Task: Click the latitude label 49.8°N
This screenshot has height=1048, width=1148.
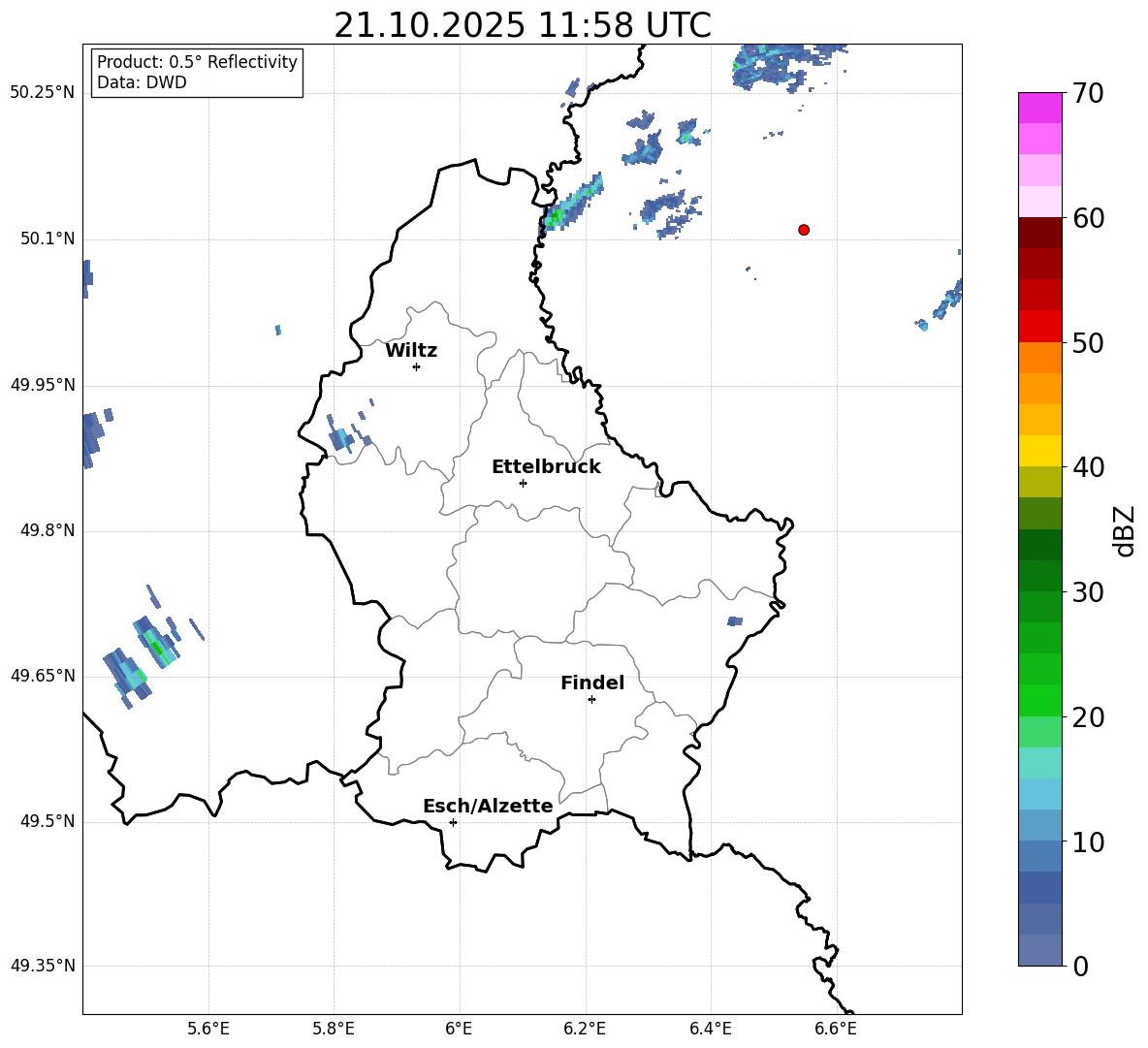Action: pos(48,530)
